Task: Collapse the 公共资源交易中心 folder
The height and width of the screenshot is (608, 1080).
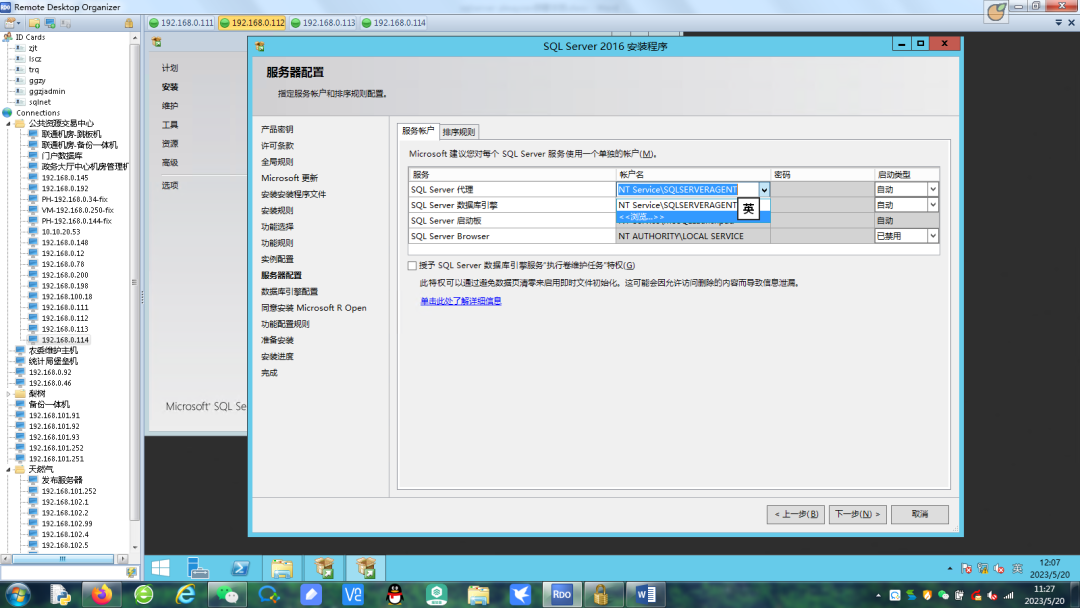Action: click(8, 124)
